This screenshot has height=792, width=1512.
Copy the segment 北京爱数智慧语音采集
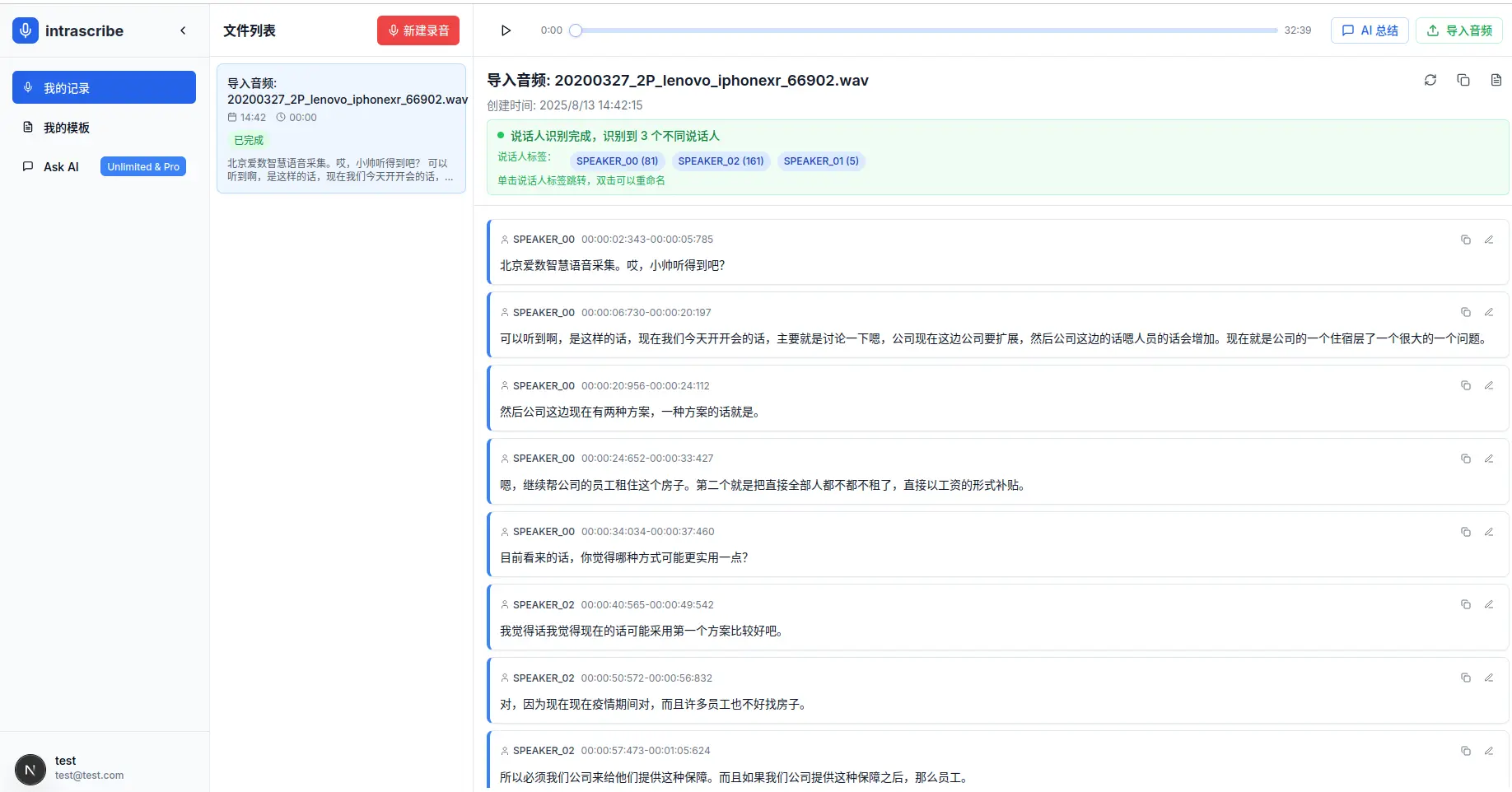(x=1466, y=240)
